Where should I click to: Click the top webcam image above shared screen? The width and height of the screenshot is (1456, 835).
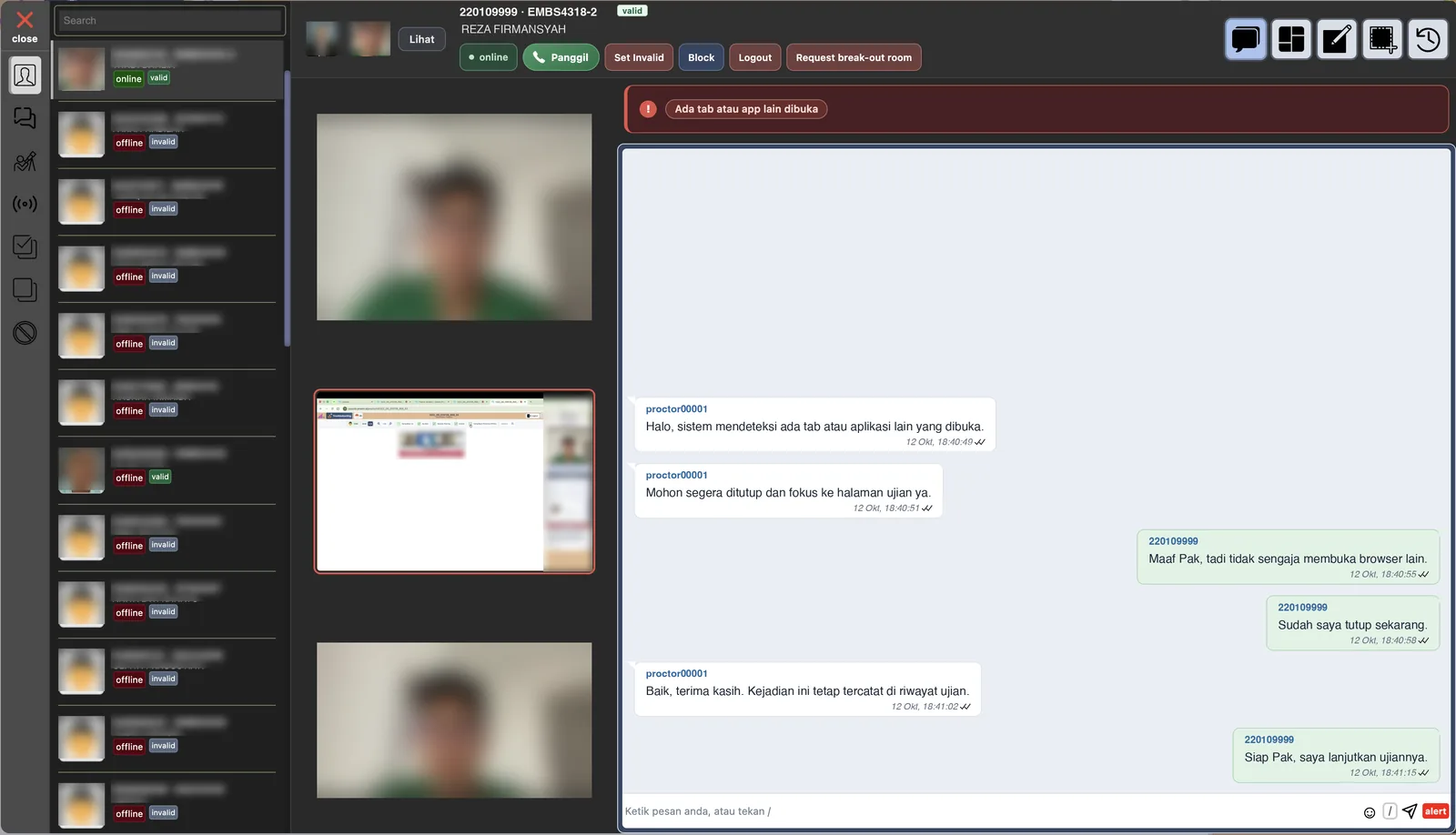coord(454,216)
